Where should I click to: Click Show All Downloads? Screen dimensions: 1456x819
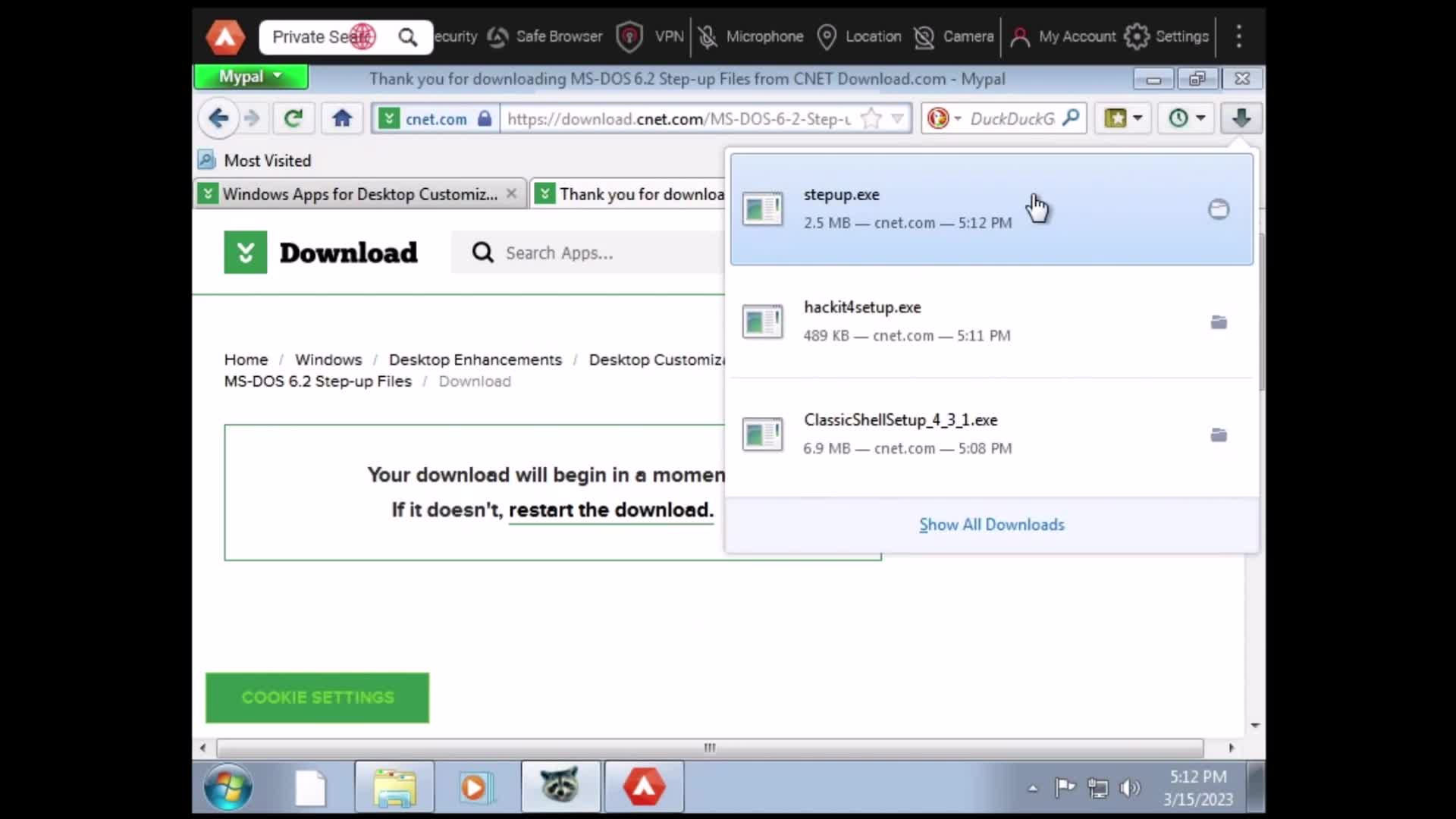click(992, 525)
